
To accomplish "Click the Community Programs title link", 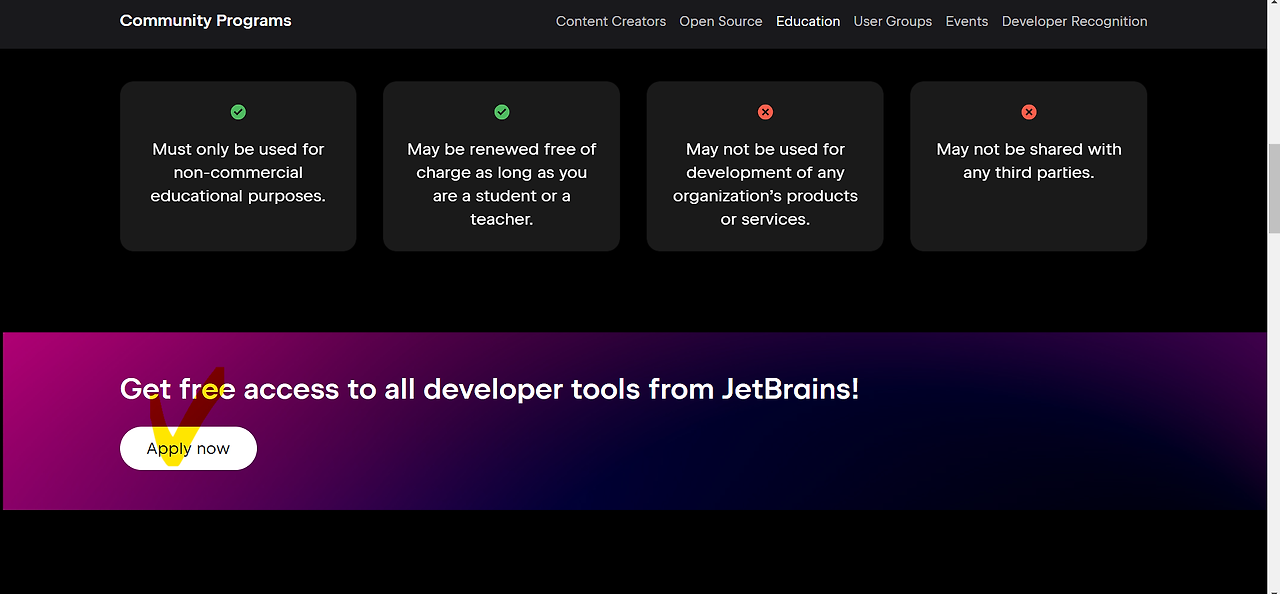I will point(206,21).
